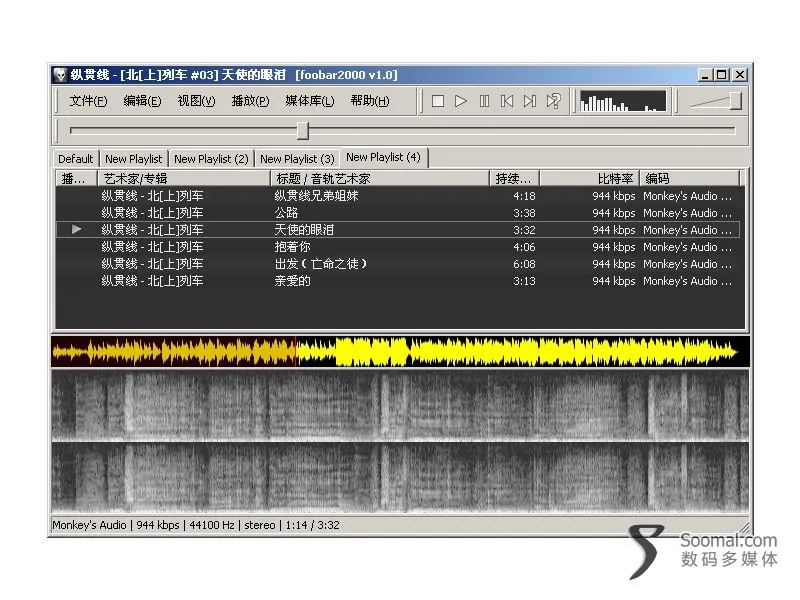Select the track 纵贯线兄弟姐妹
Viewport: 800px width, 600px height.
click(x=398, y=196)
